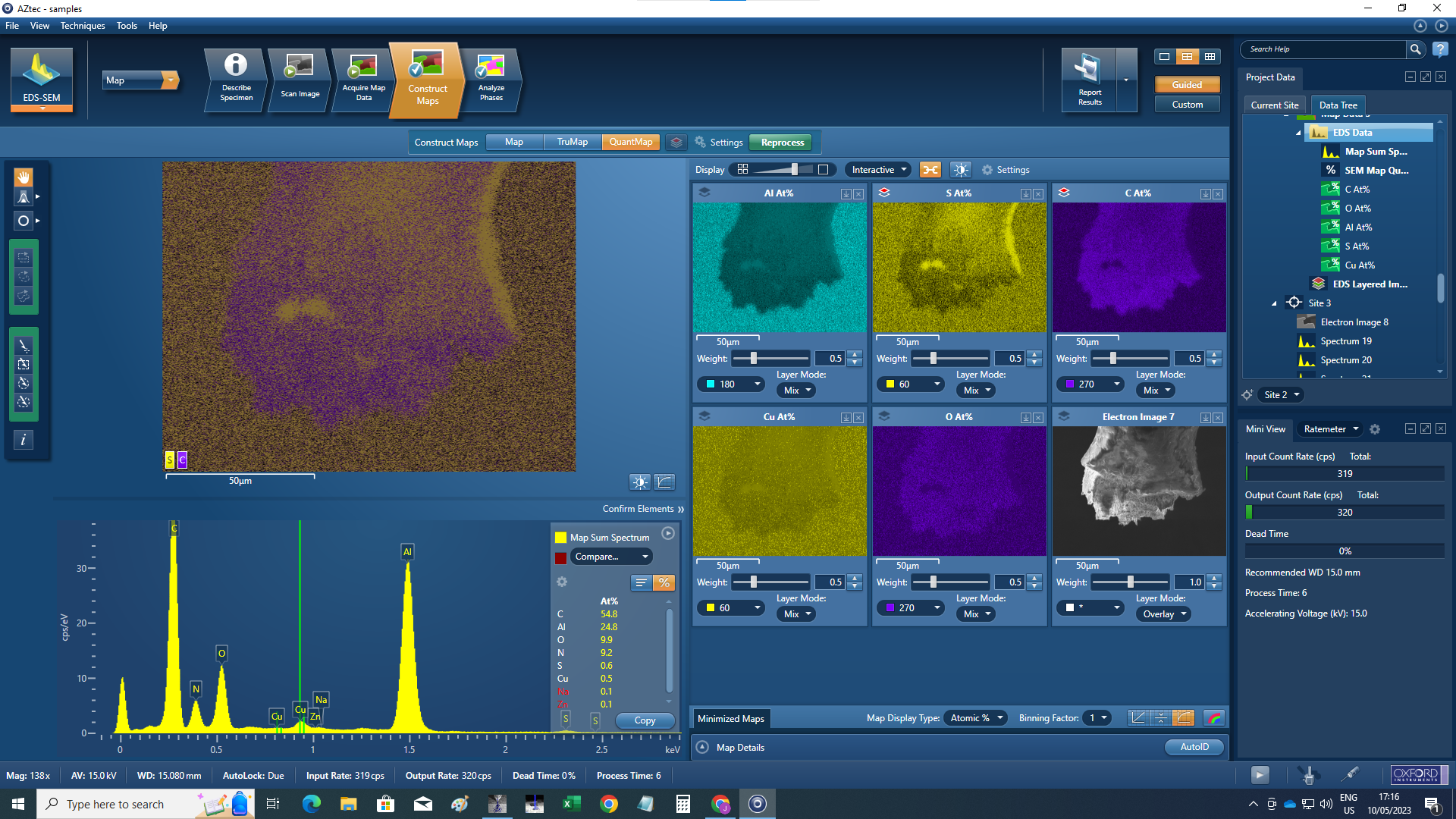1456x819 pixels.
Task: Switch to the Map tab in Construct Maps
Action: [x=514, y=142]
